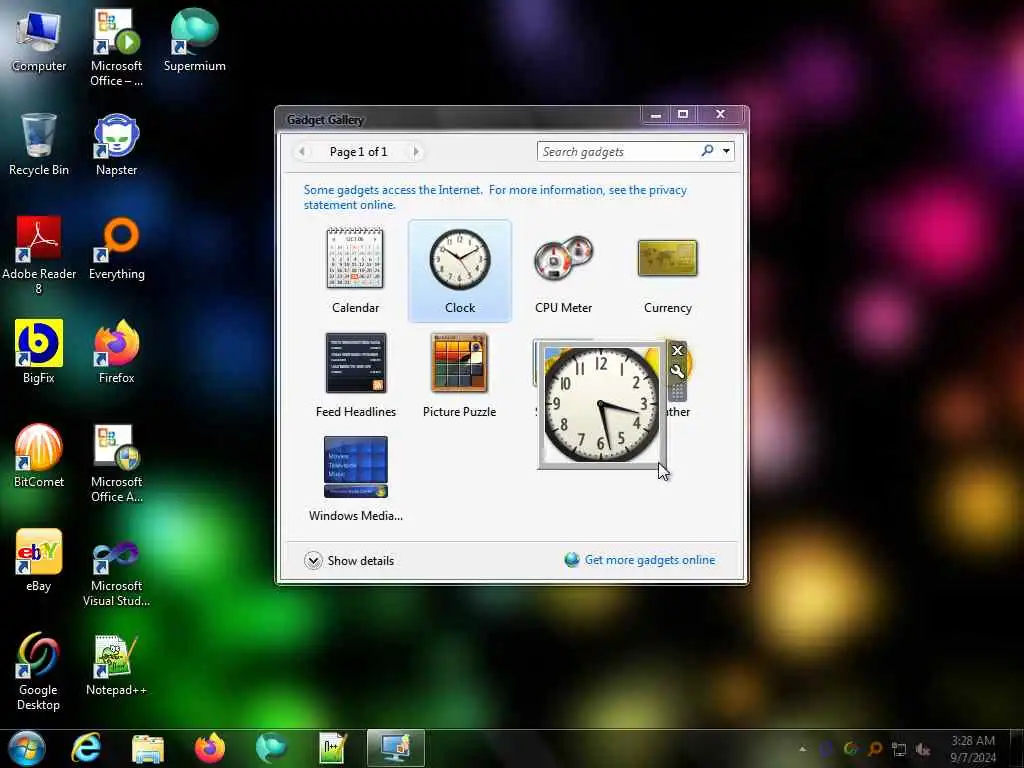1024x768 pixels.
Task: Open Firefox desktop shortcut
Action: (116, 353)
